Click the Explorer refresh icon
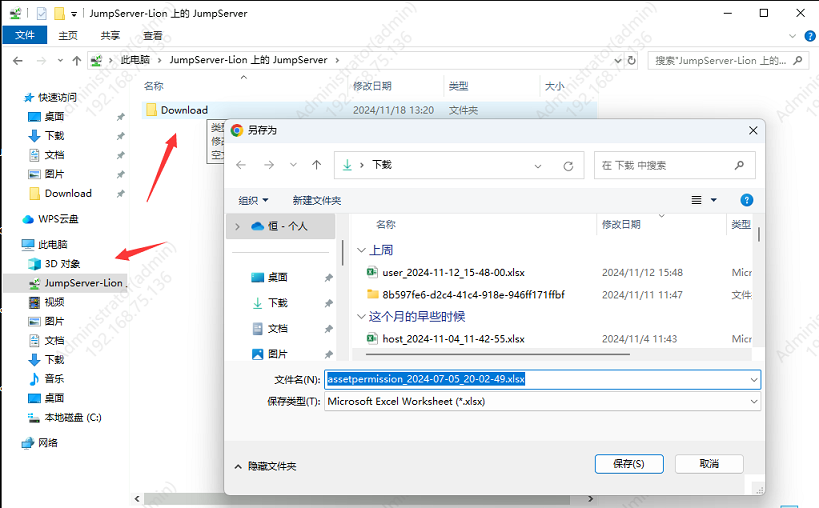Image resolution: width=819 pixels, height=508 pixels. point(631,61)
